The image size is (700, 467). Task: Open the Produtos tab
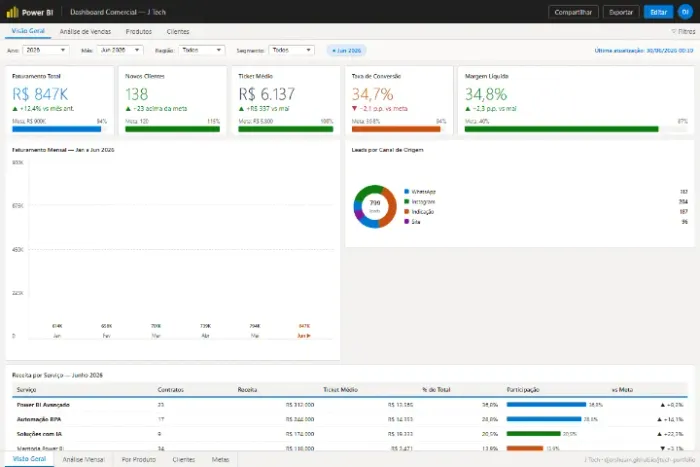pyautogui.click(x=139, y=32)
